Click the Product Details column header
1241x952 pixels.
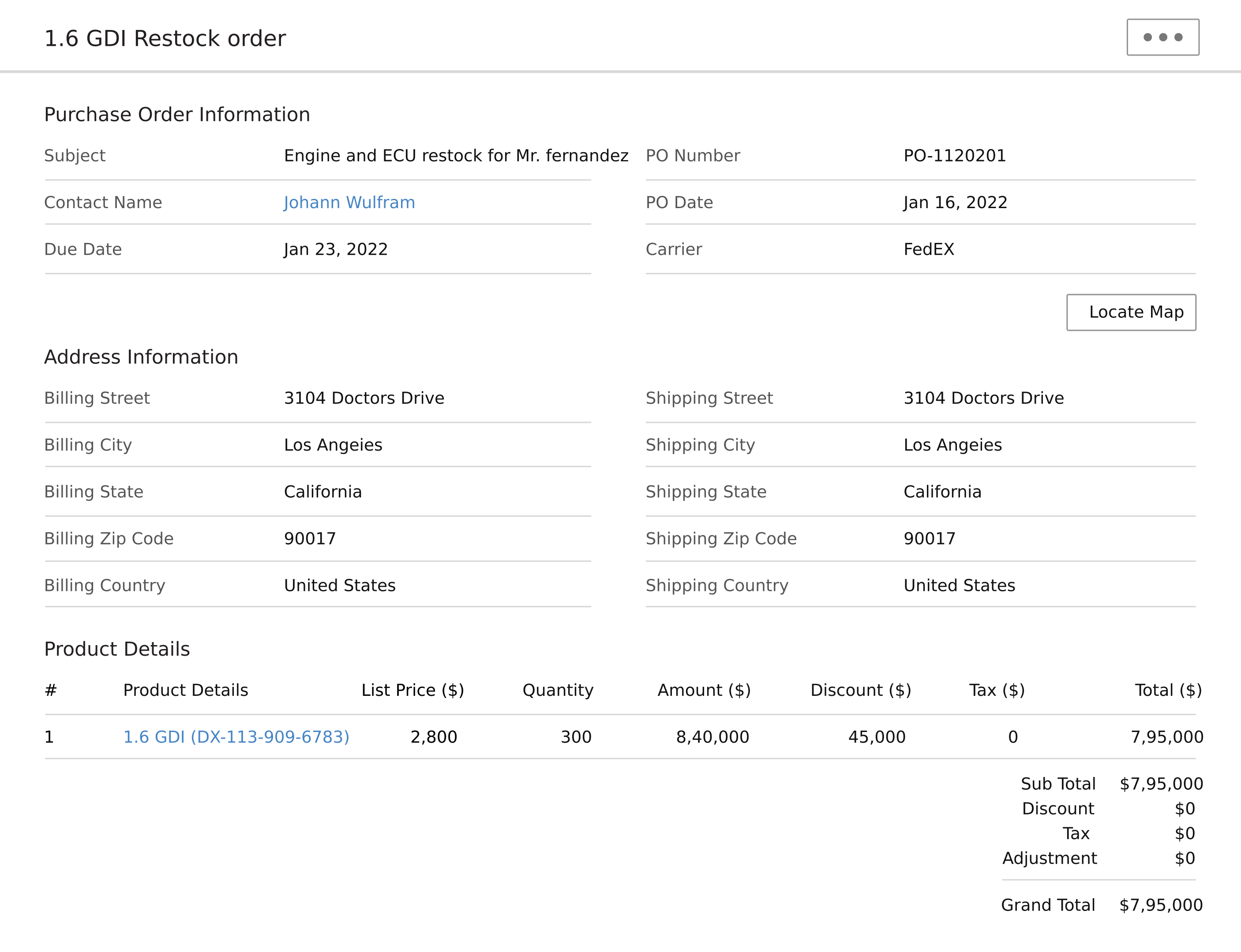(185, 690)
